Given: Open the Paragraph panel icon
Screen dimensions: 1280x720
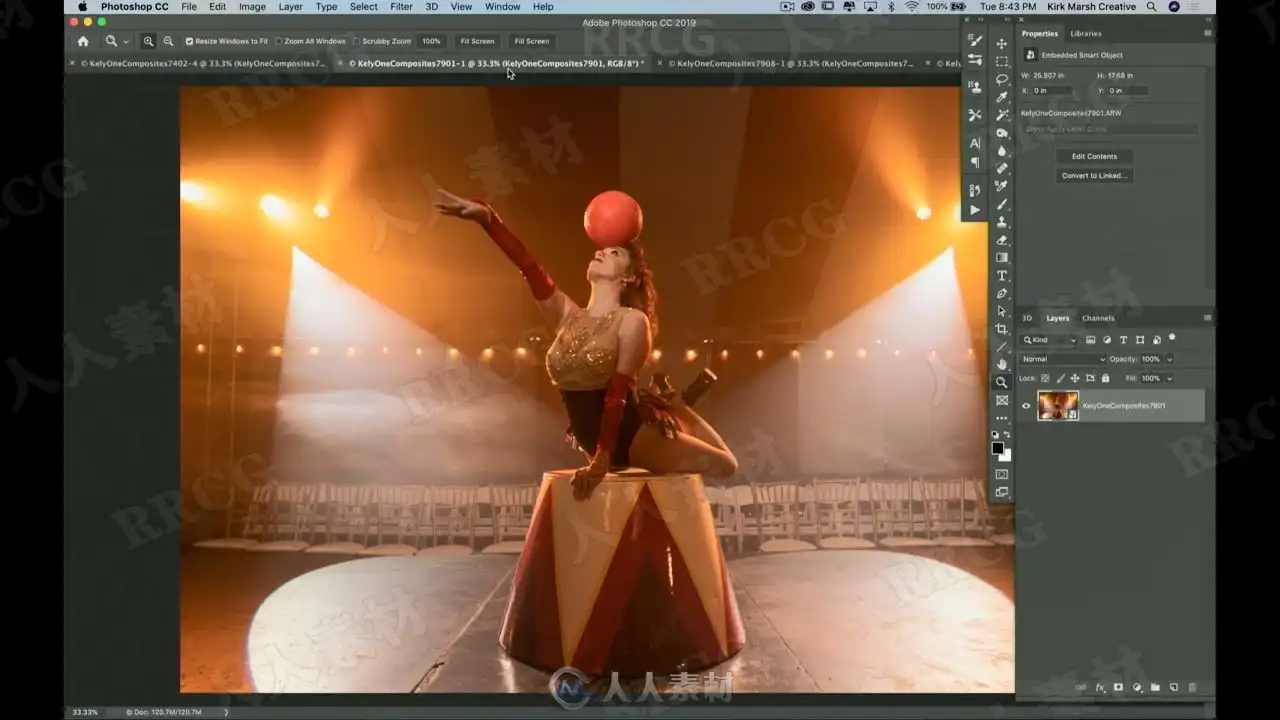Looking at the screenshot, I should 975,162.
